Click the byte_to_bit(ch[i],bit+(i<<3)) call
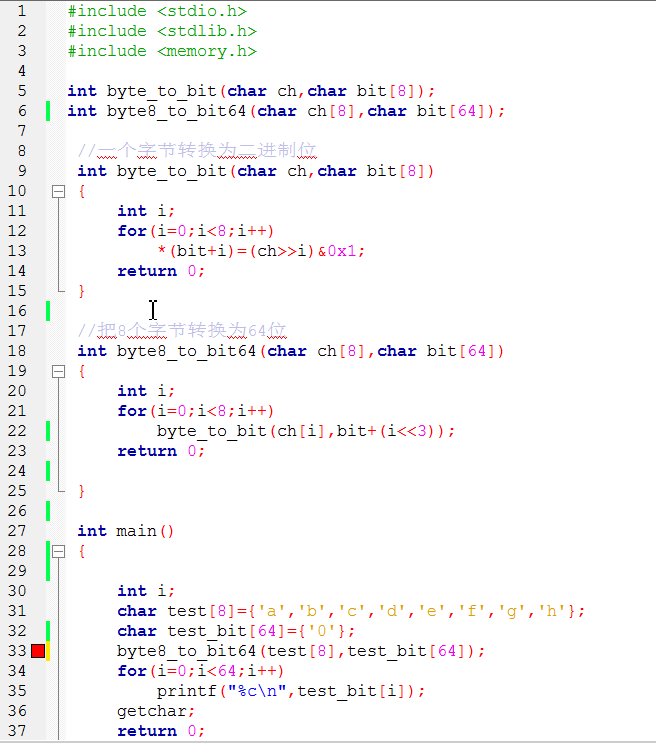This screenshot has height=743, width=656. coord(306,431)
